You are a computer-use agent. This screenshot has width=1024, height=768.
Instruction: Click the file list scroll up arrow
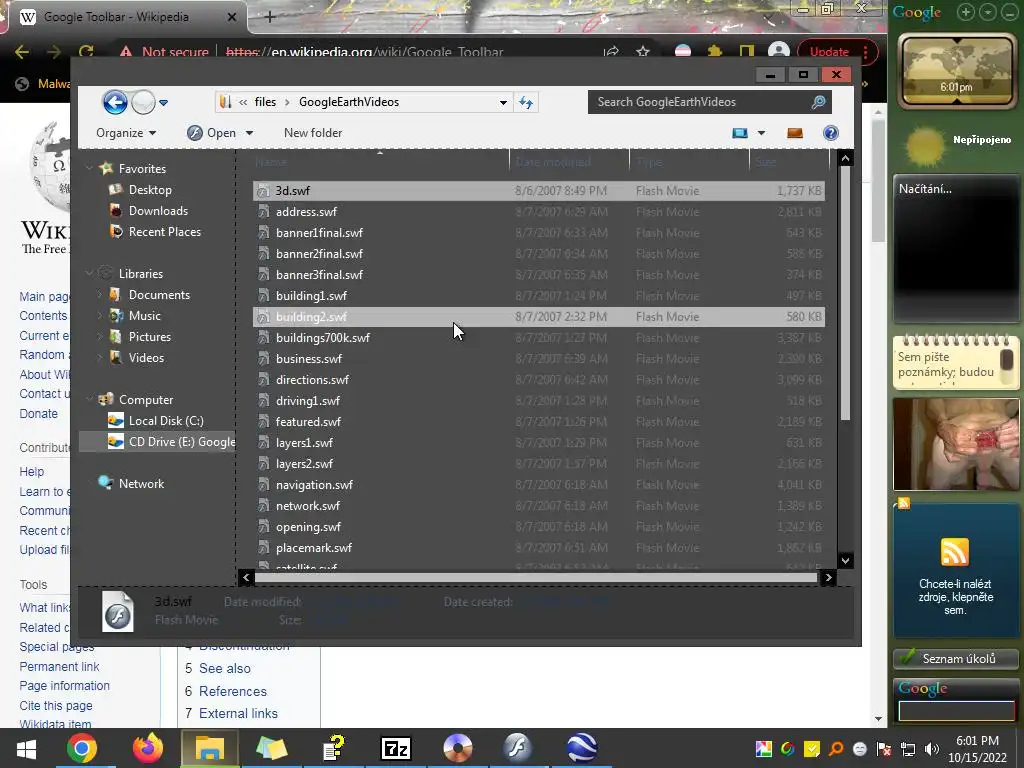(x=845, y=158)
